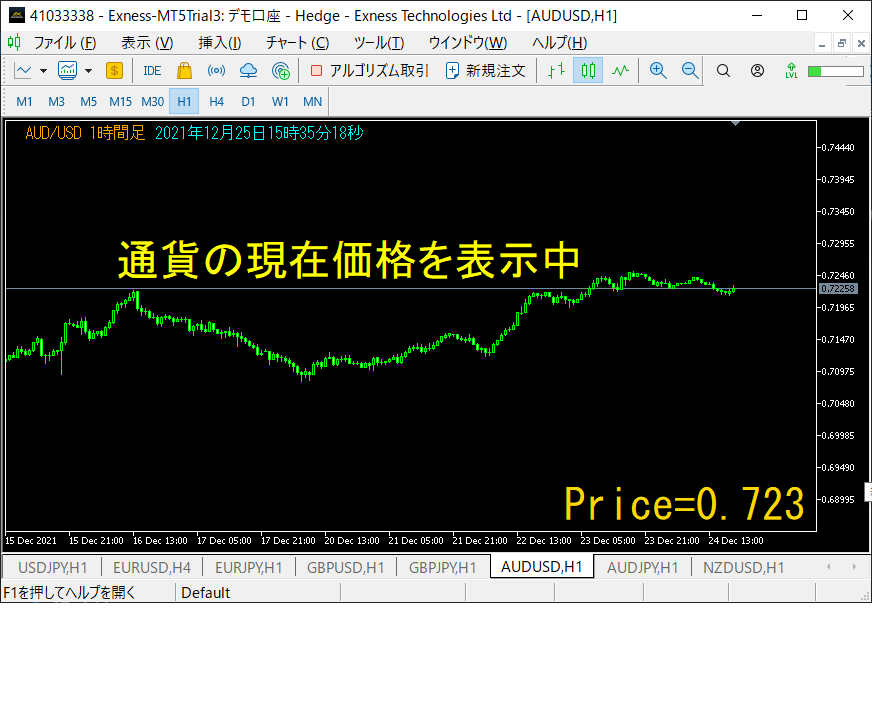872x704 pixels.
Task: Switch to AUDJPY,H1 chart tab
Action: click(x=642, y=567)
